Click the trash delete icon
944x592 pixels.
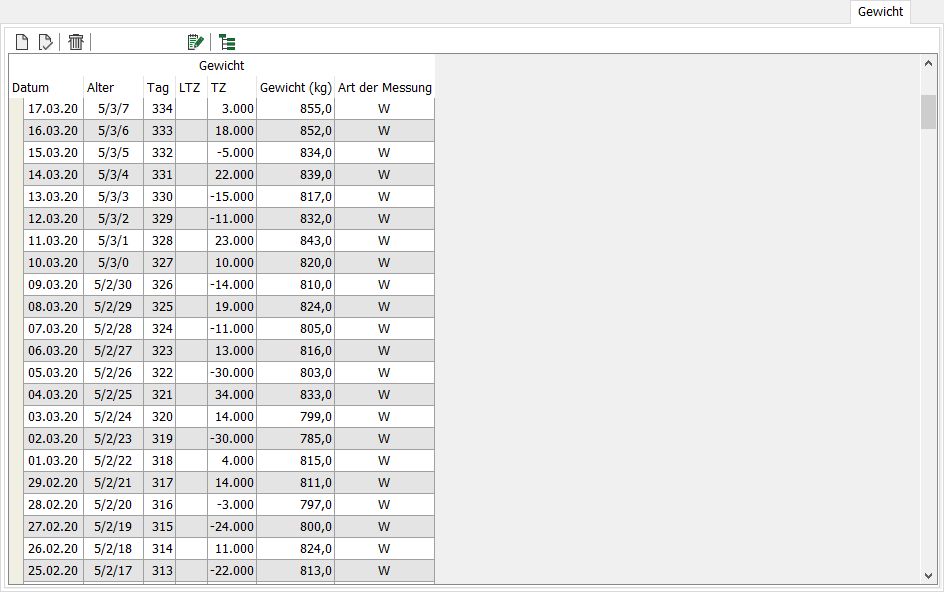pos(76,42)
